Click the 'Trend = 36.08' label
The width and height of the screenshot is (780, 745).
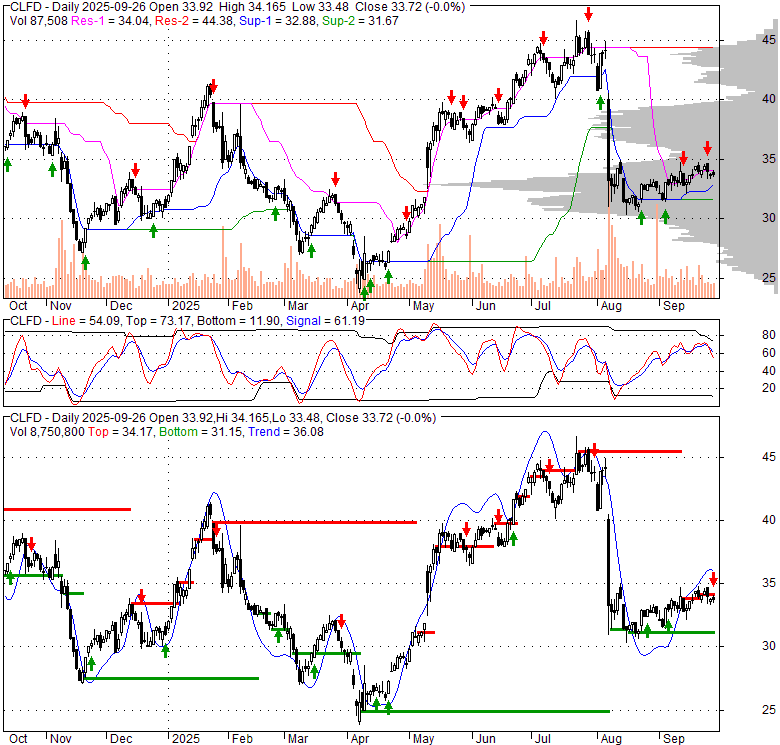[286, 432]
